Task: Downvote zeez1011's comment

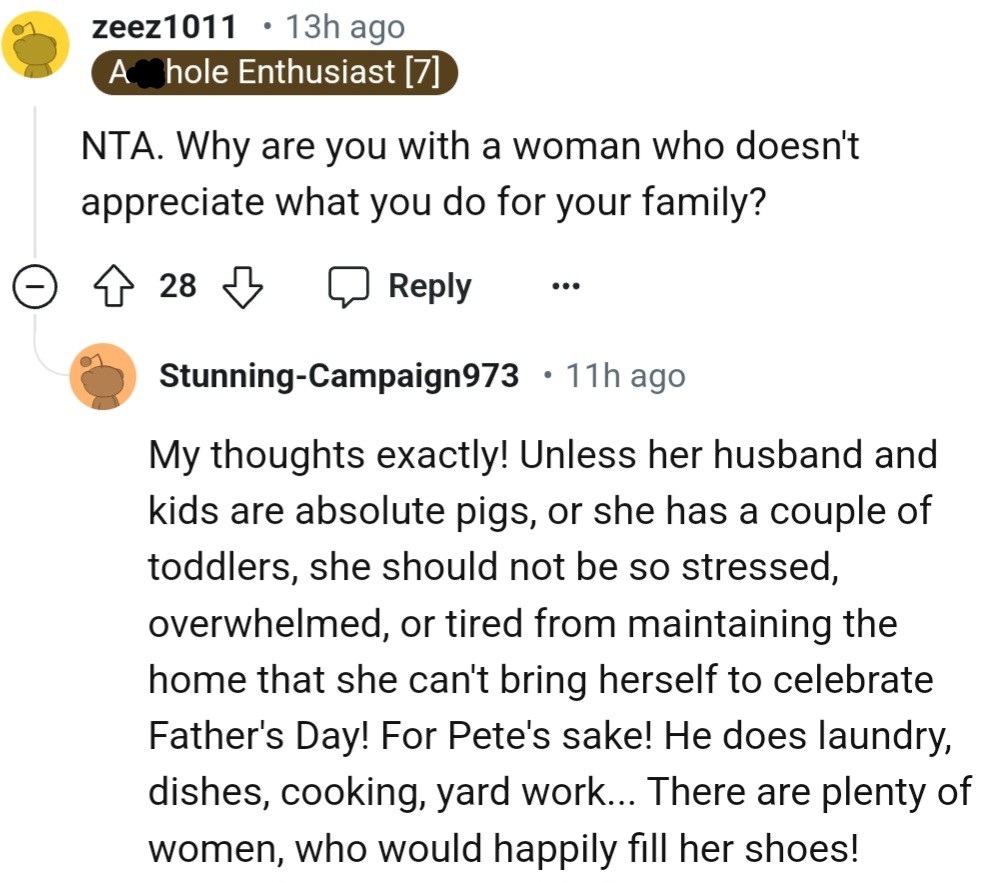Action: (x=242, y=288)
